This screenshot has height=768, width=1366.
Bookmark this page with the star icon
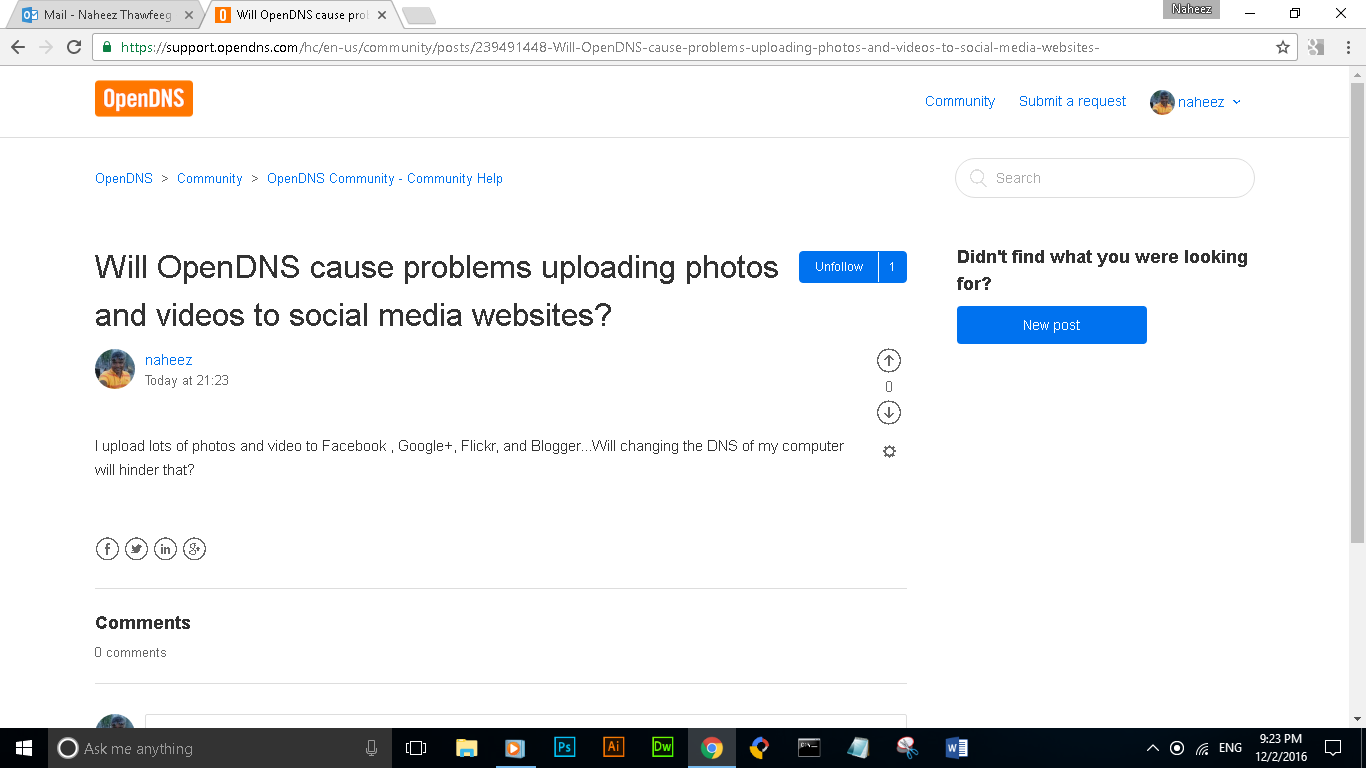[1282, 47]
